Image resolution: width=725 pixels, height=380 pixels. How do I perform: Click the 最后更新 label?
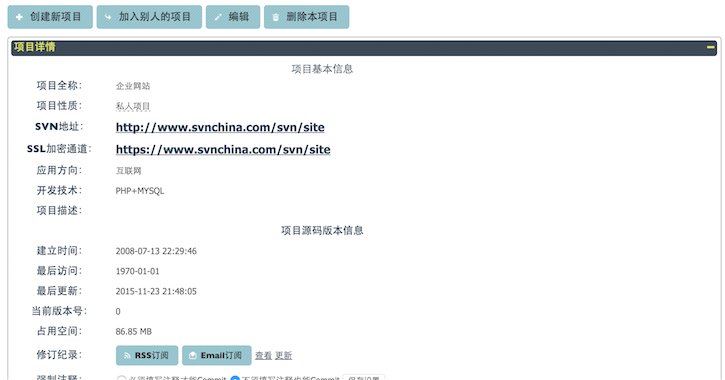click(x=59, y=291)
